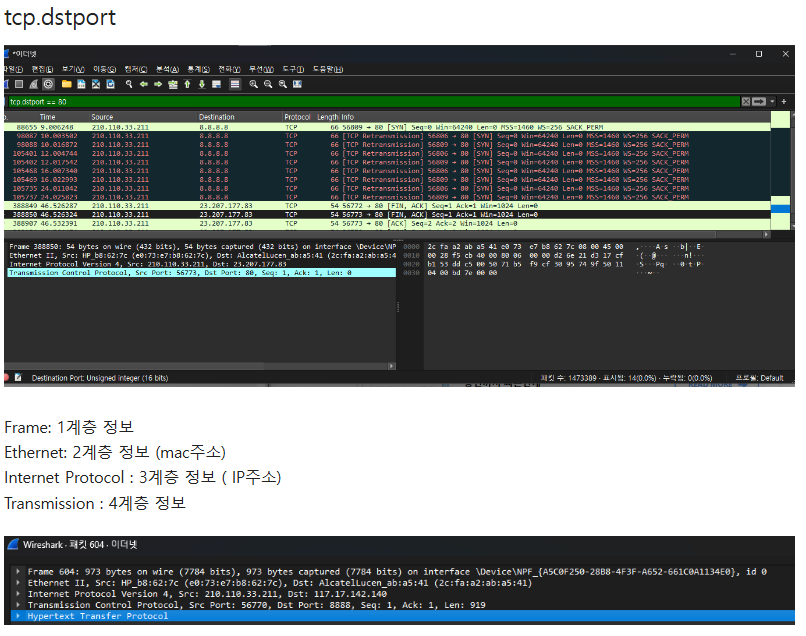Go back to previous packet arrow
Screen dimensions: 806x636
tap(144, 84)
